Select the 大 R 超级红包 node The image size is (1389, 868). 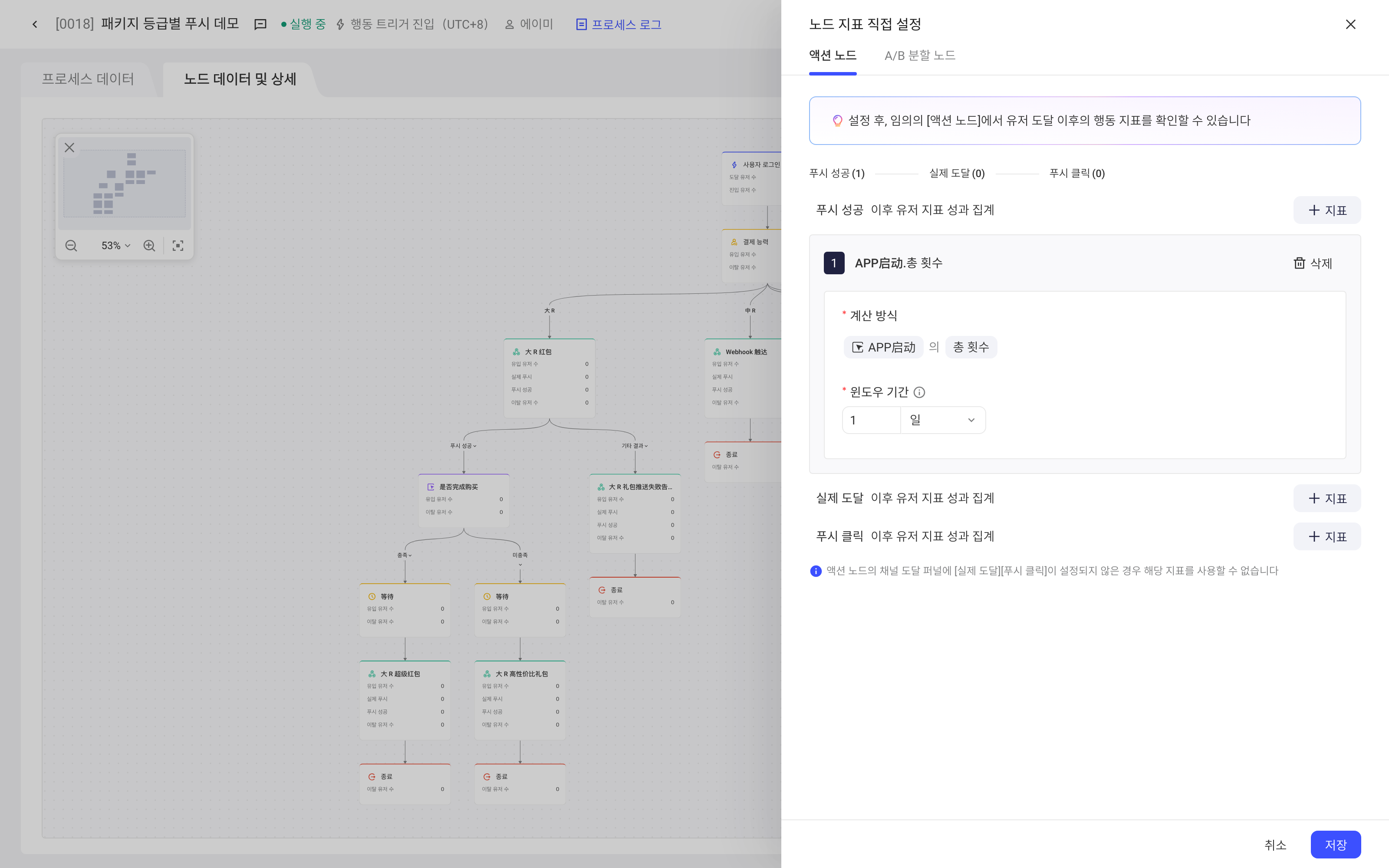pyautogui.click(x=405, y=700)
